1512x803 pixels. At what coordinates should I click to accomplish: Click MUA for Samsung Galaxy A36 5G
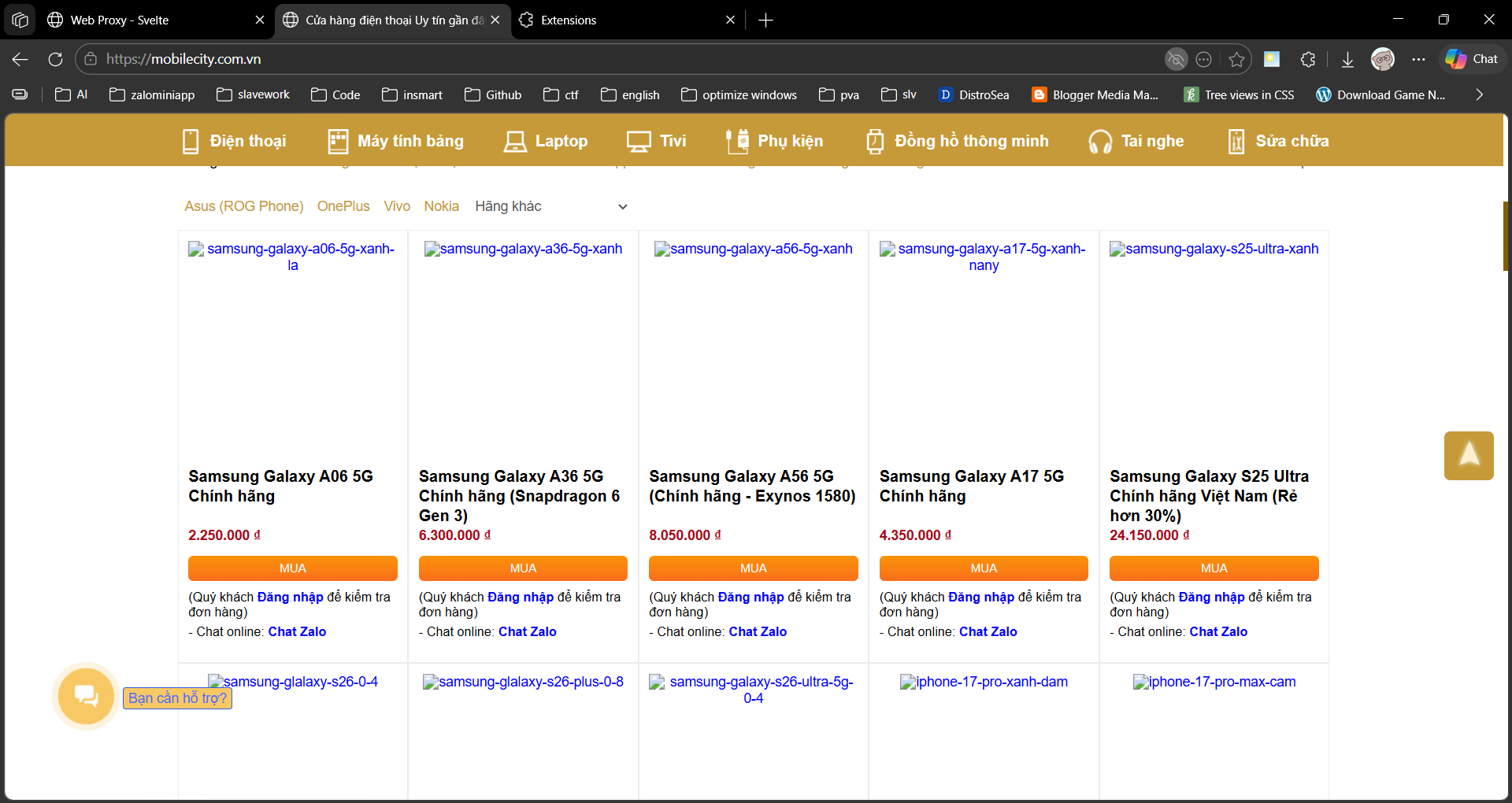coord(523,568)
